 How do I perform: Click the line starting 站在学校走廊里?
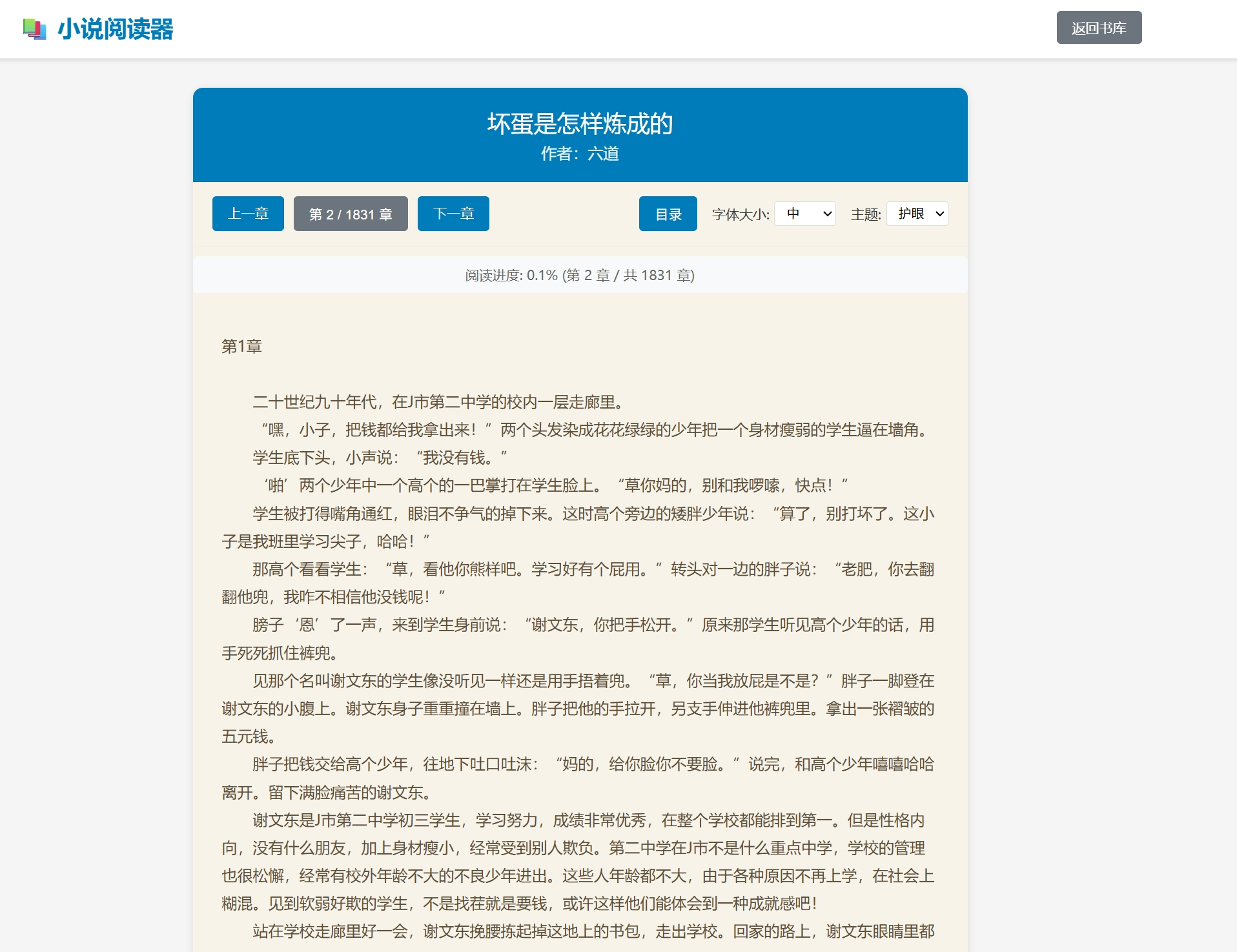point(593,931)
